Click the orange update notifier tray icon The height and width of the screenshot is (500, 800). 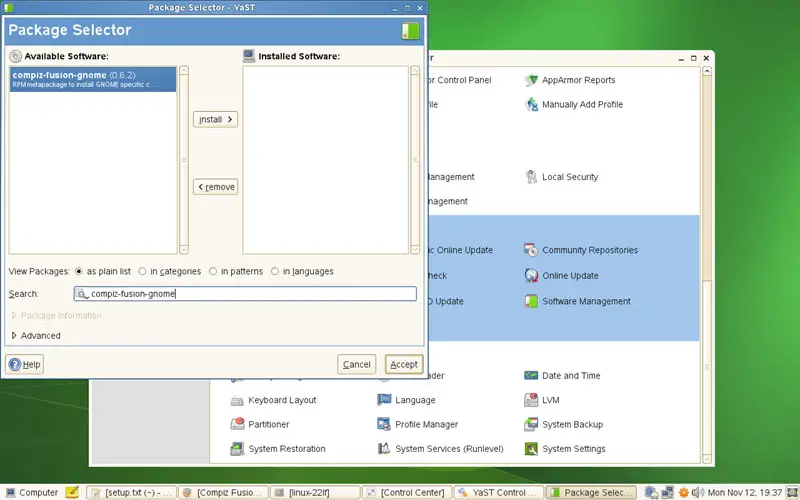pos(683,492)
